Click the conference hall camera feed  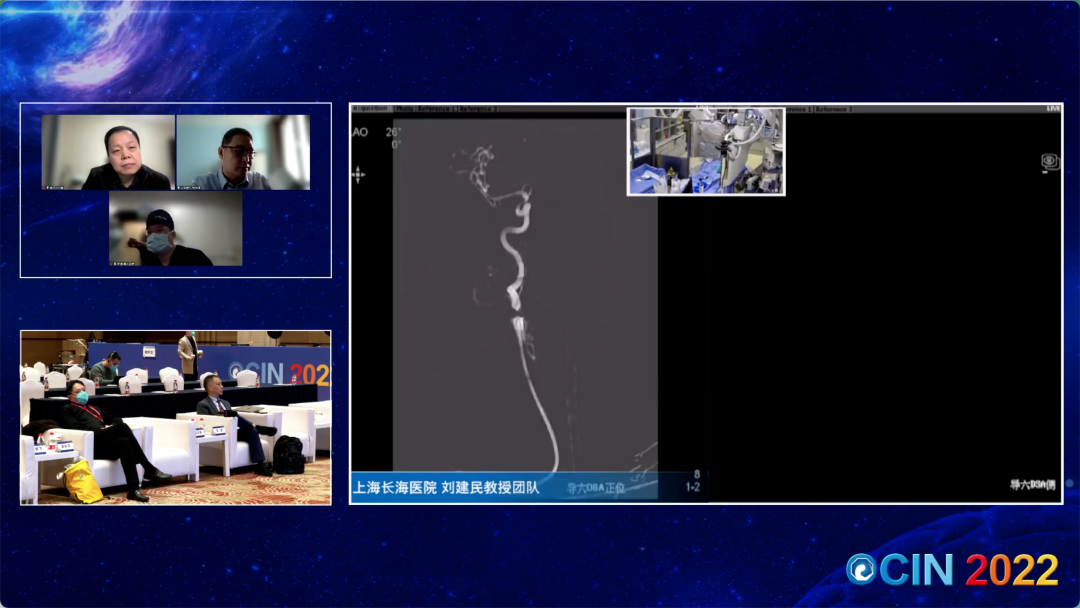(175, 417)
